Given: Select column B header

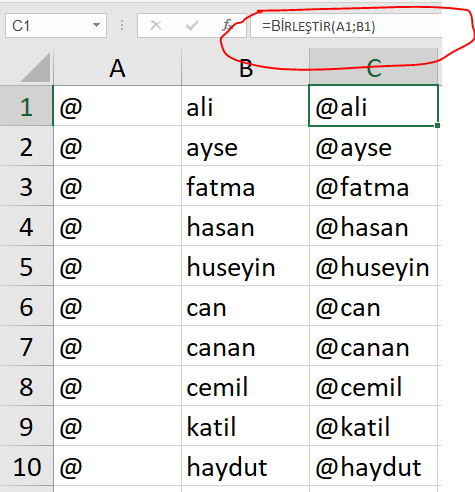Looking at the screenshot, I should (245, 67).
